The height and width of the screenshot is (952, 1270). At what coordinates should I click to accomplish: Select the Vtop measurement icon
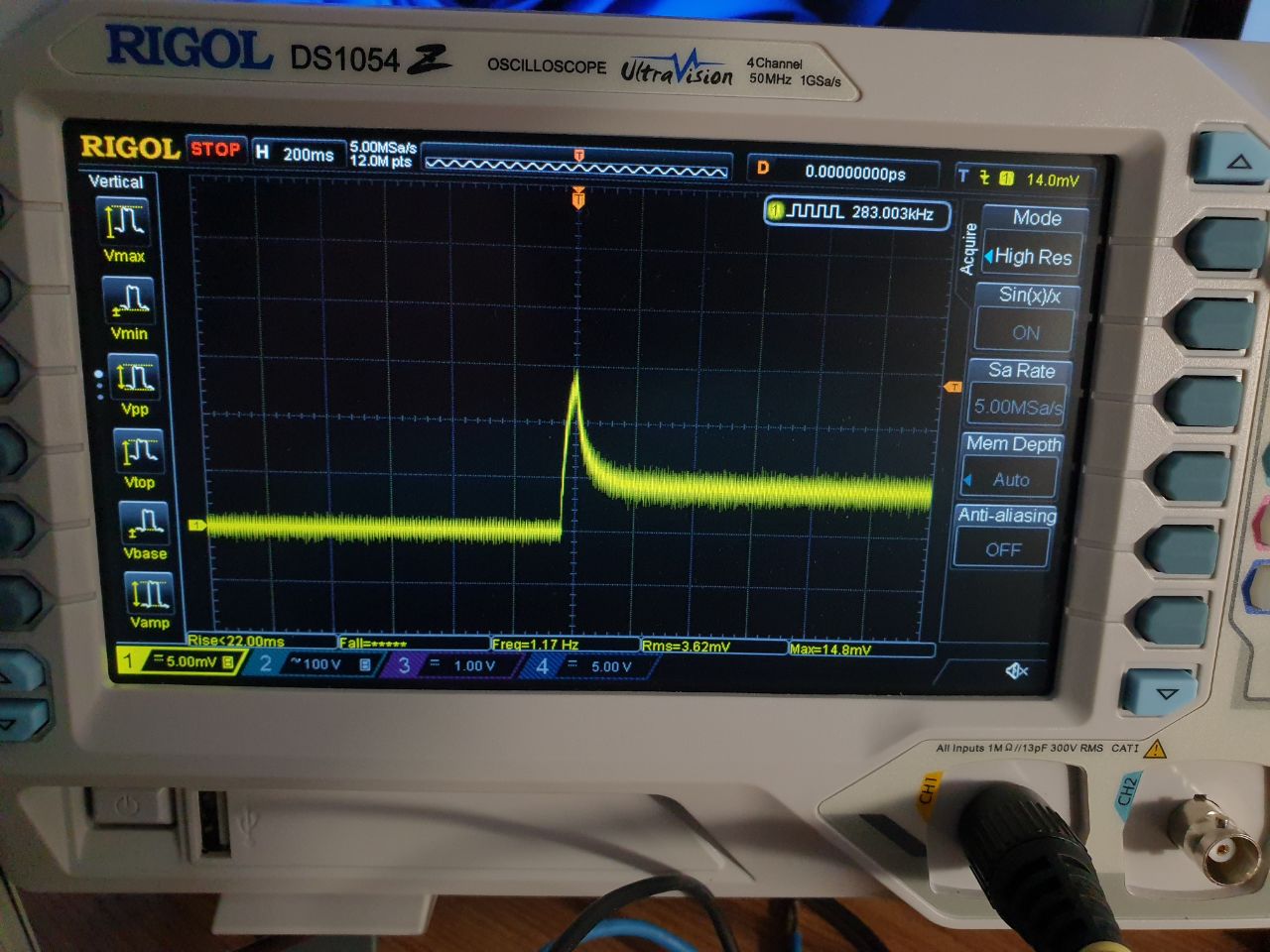(x=139, y=452)
